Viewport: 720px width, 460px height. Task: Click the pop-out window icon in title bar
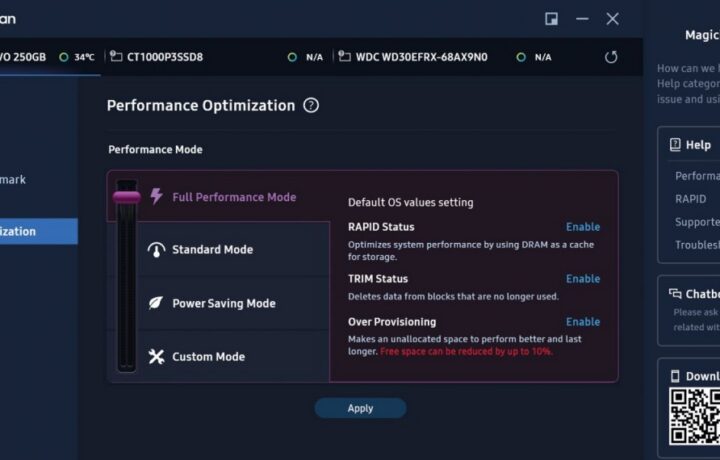(551, 19)
